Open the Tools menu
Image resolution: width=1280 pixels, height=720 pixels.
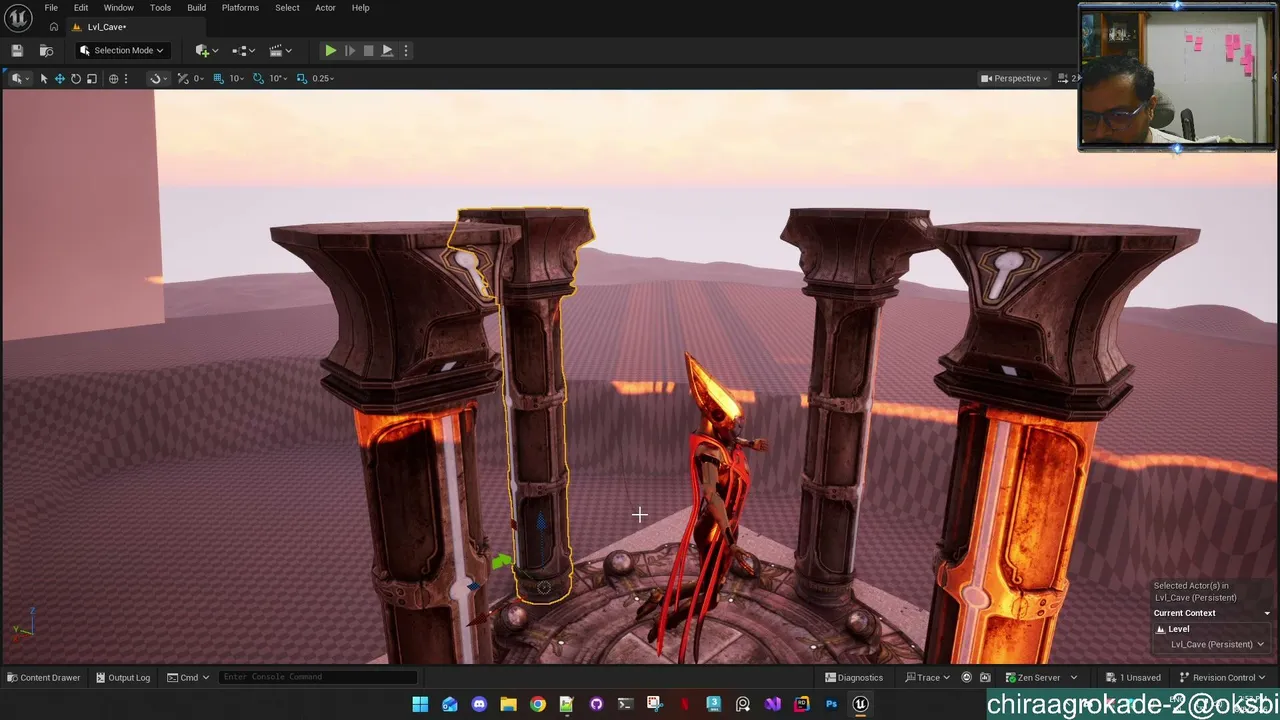point(160,8)
